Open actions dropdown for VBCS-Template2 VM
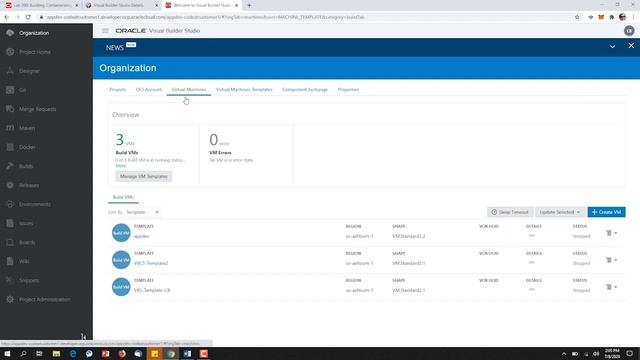Viewport: 640px width, 360px height. click(x=611, y=260)
